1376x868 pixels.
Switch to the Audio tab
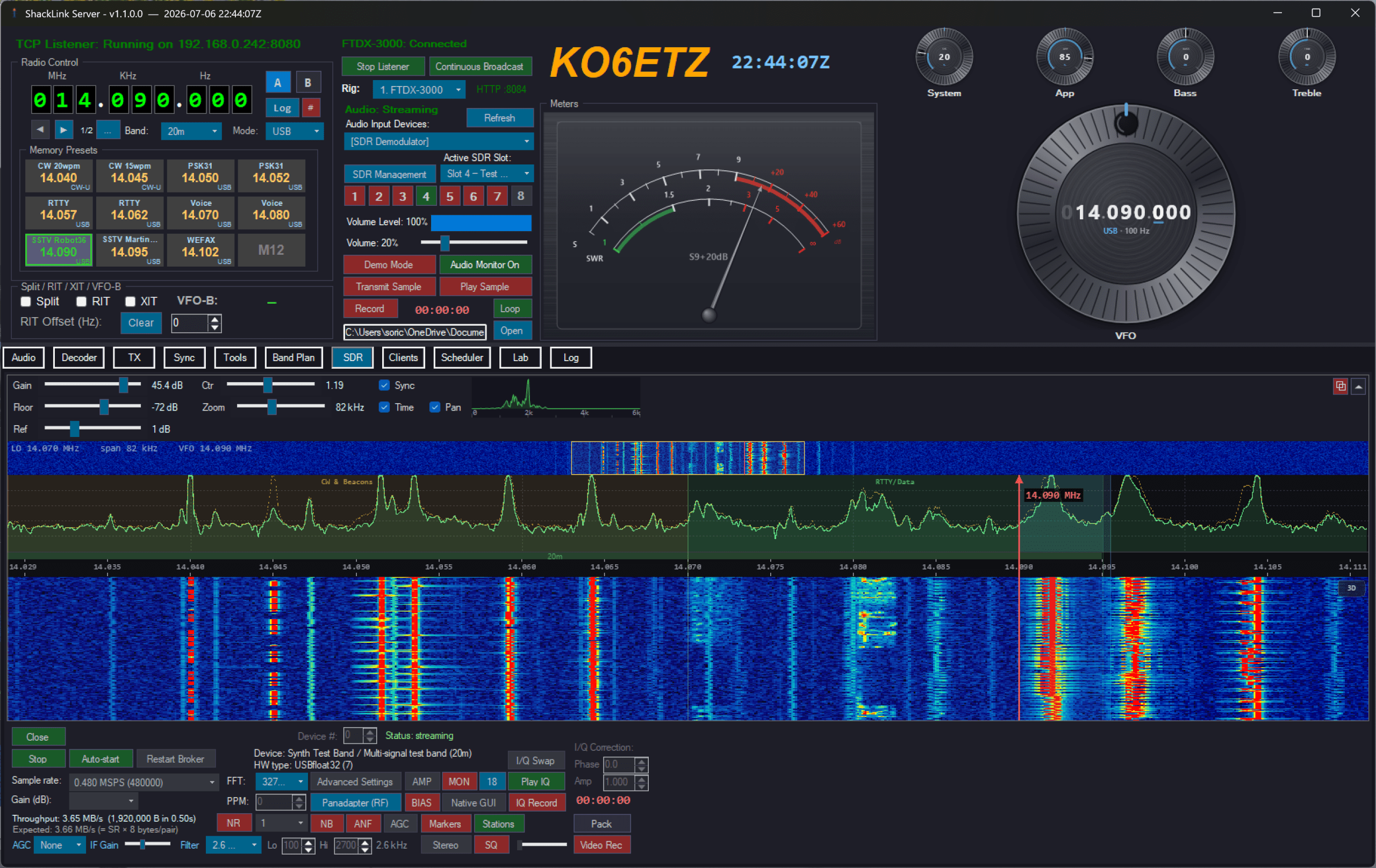[24, 358]
